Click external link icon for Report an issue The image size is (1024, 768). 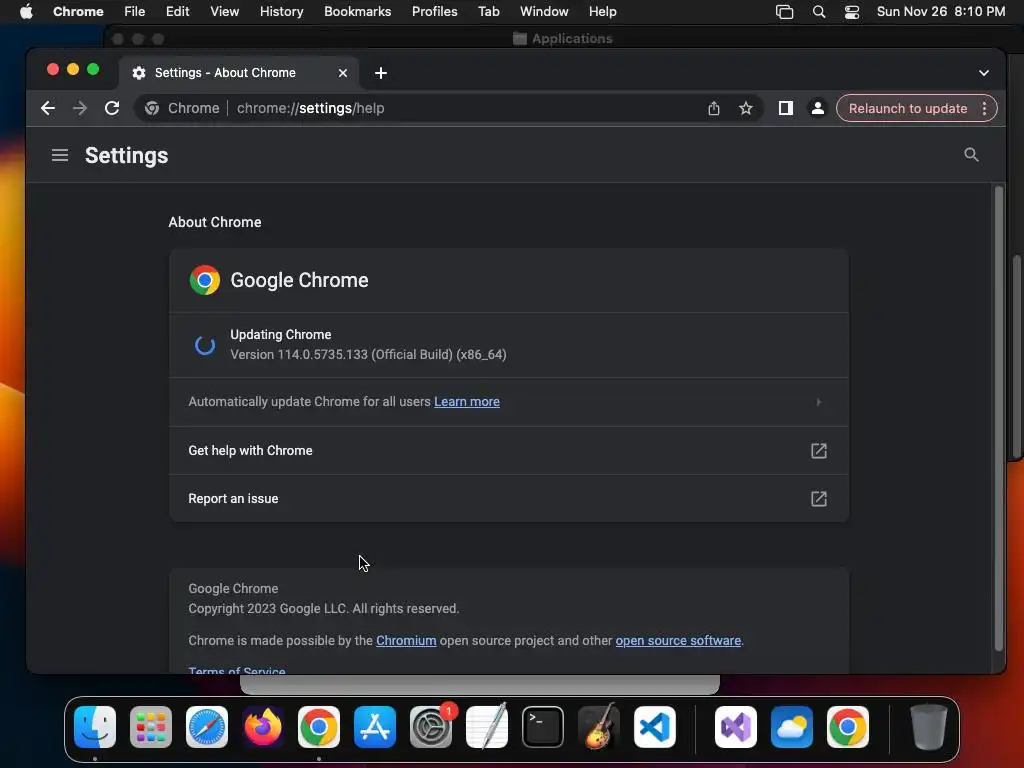coord(819,499)
